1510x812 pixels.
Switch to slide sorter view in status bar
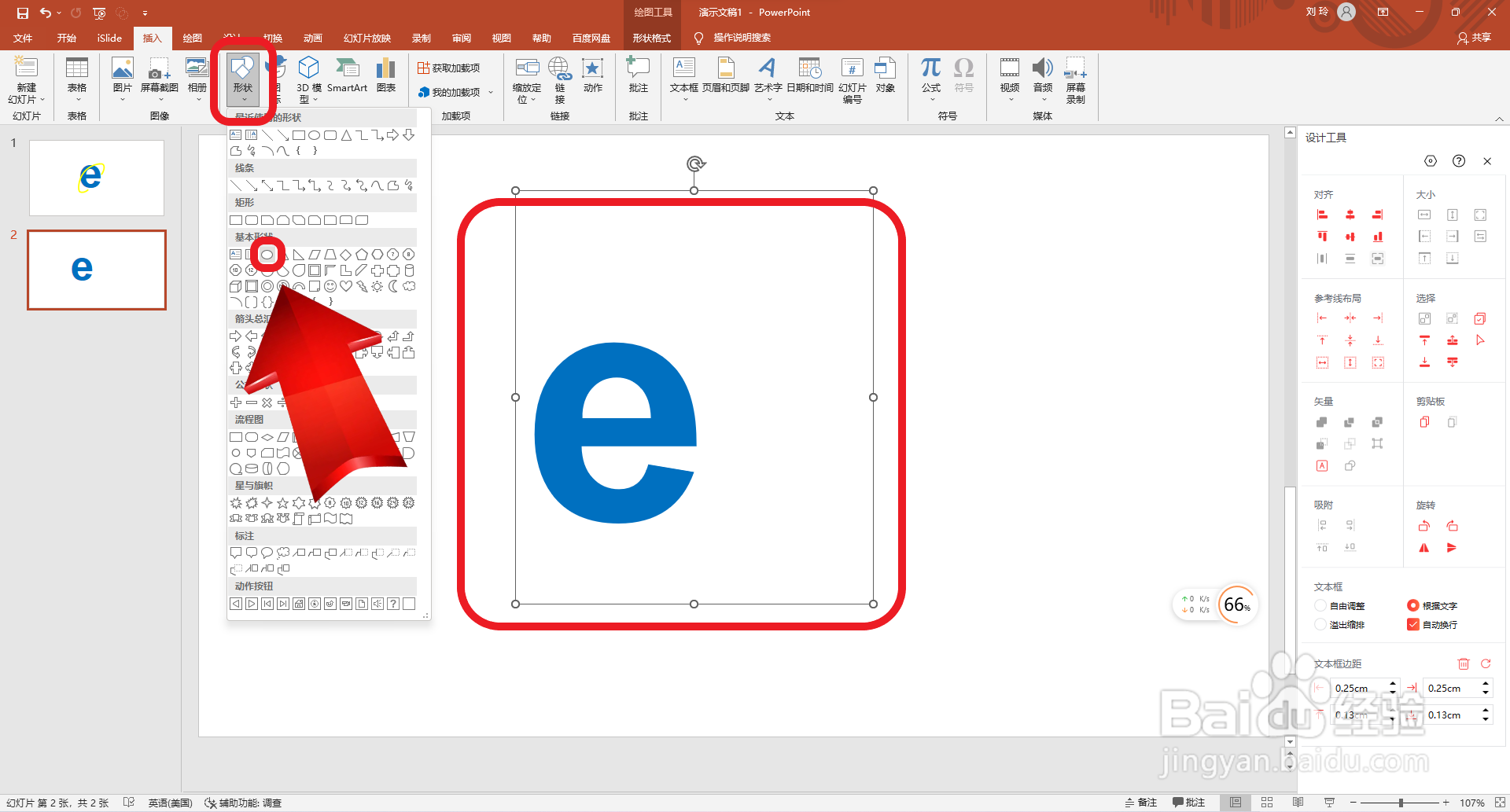(1267, 803)
